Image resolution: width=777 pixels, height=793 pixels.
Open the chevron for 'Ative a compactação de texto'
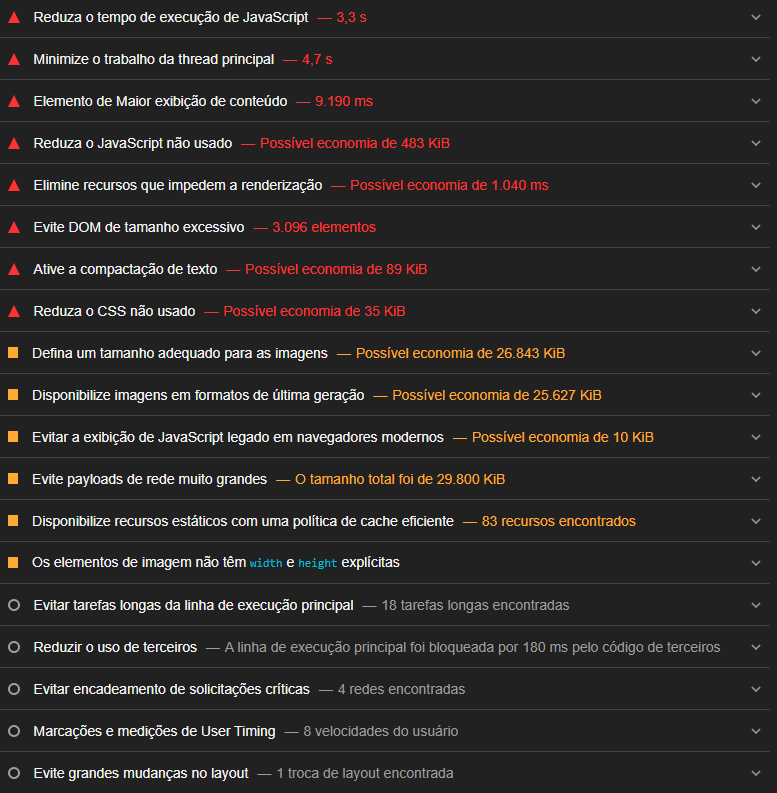click(x=756, y=269)
